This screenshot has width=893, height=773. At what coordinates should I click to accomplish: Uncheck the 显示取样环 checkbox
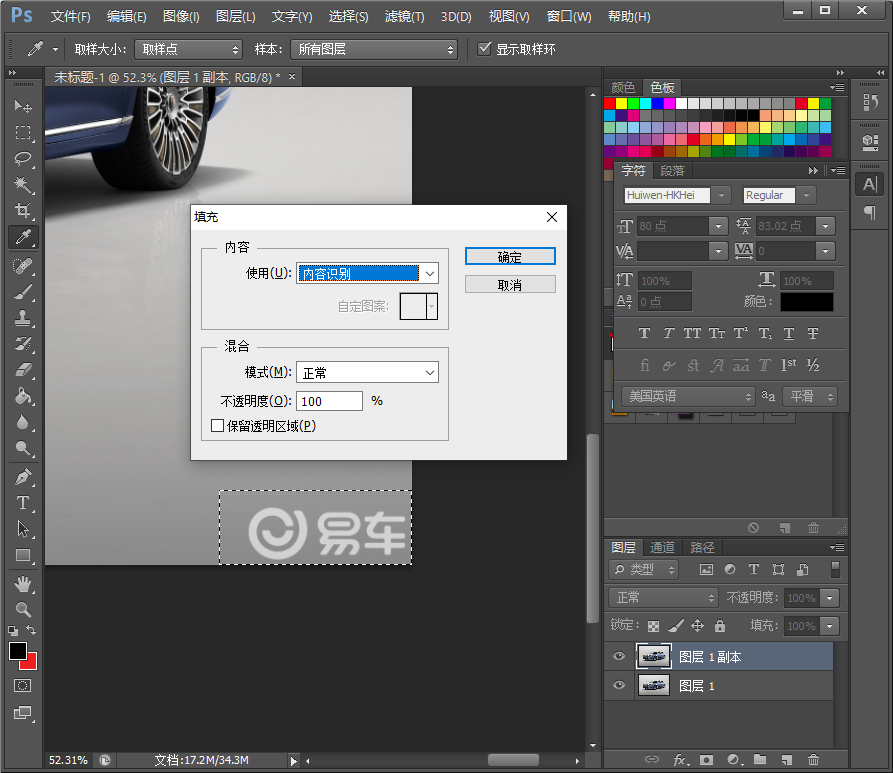click(485, 49)
